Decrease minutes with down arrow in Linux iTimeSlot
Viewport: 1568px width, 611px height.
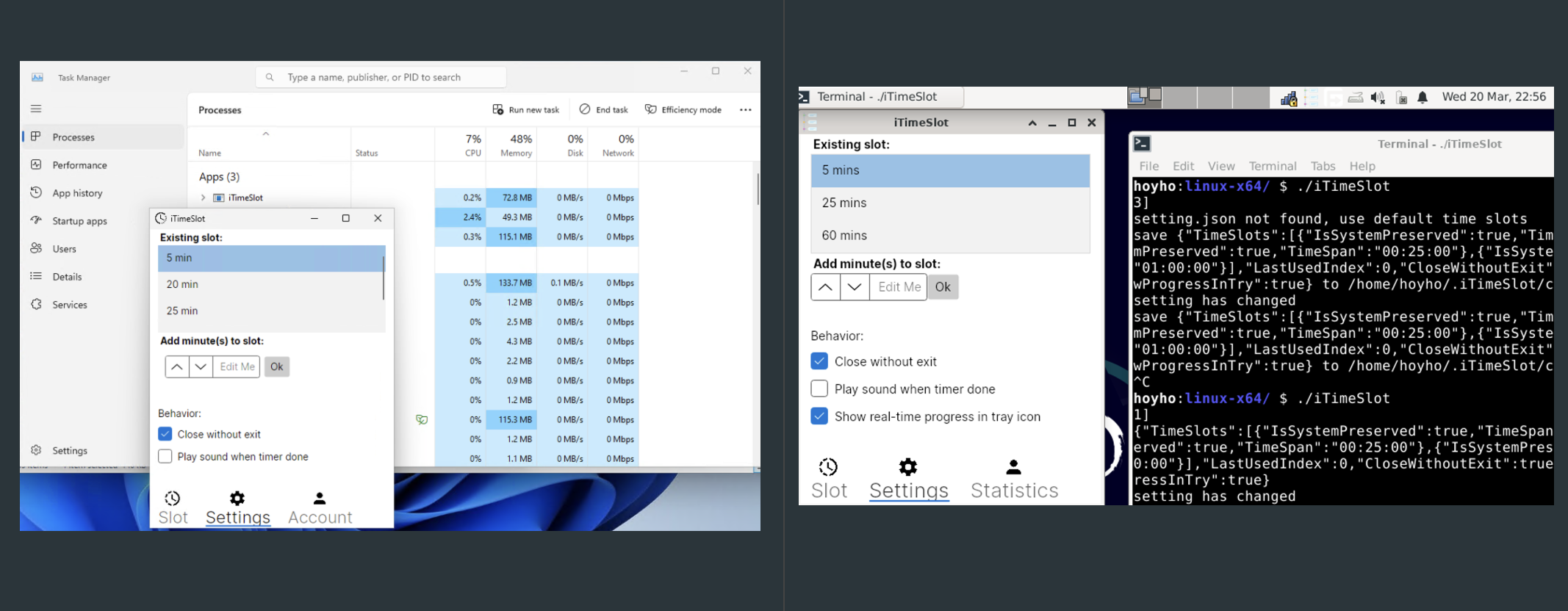pyautogui.click(x=855, y=287)
